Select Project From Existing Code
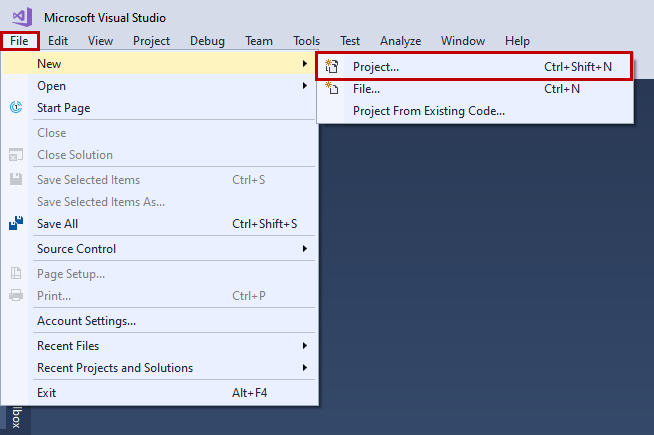This screenshot has width=654, height=435. pyautogui.click(x=428, y=111)
